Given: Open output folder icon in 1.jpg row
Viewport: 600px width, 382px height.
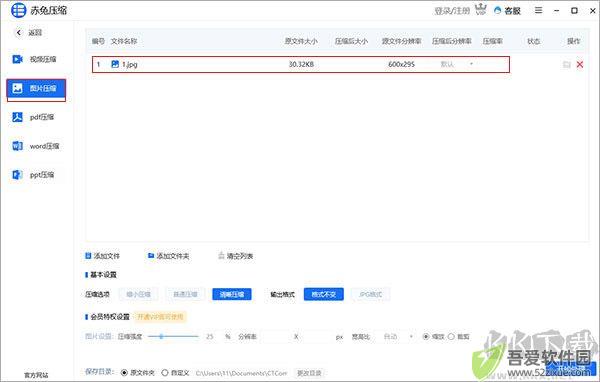Looking at the screenshot, I should (567, 65).
